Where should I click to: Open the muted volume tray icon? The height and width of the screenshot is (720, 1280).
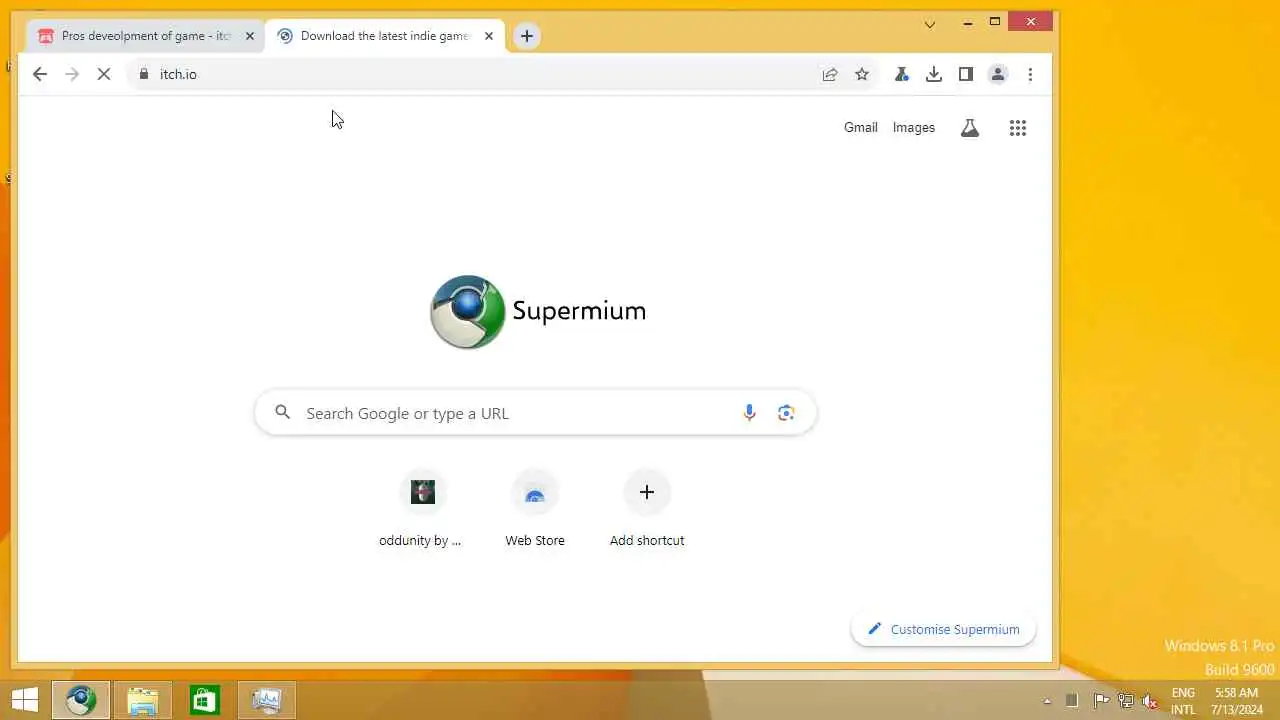(1151, 701)
